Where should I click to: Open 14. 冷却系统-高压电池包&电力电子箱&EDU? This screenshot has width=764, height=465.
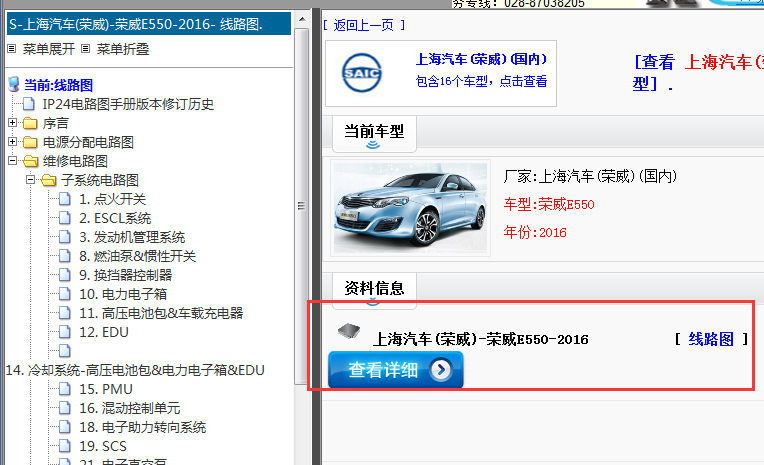click(x=135, y=370)
